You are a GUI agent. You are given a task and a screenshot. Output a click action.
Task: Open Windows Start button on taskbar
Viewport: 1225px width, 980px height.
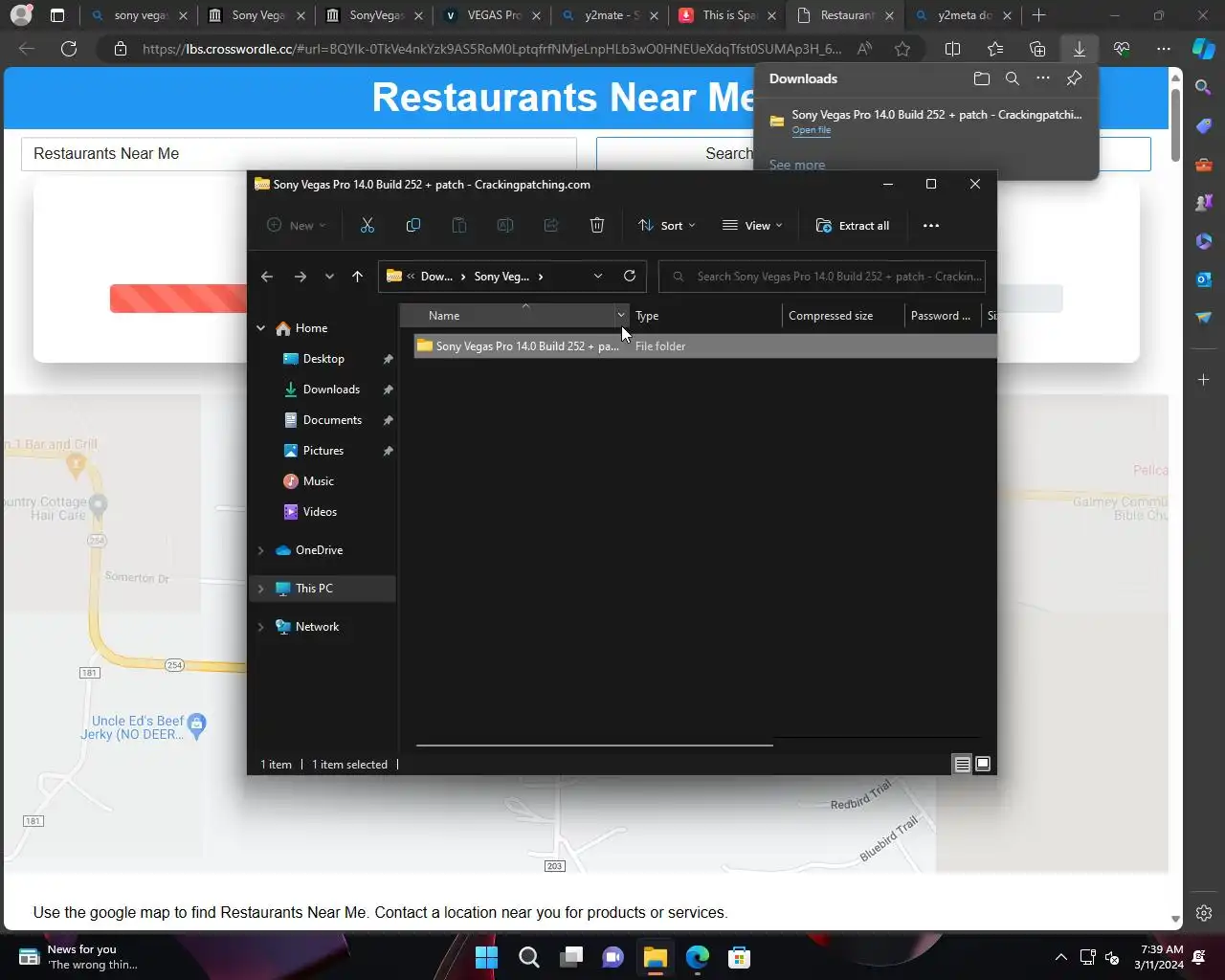point(486,957)
